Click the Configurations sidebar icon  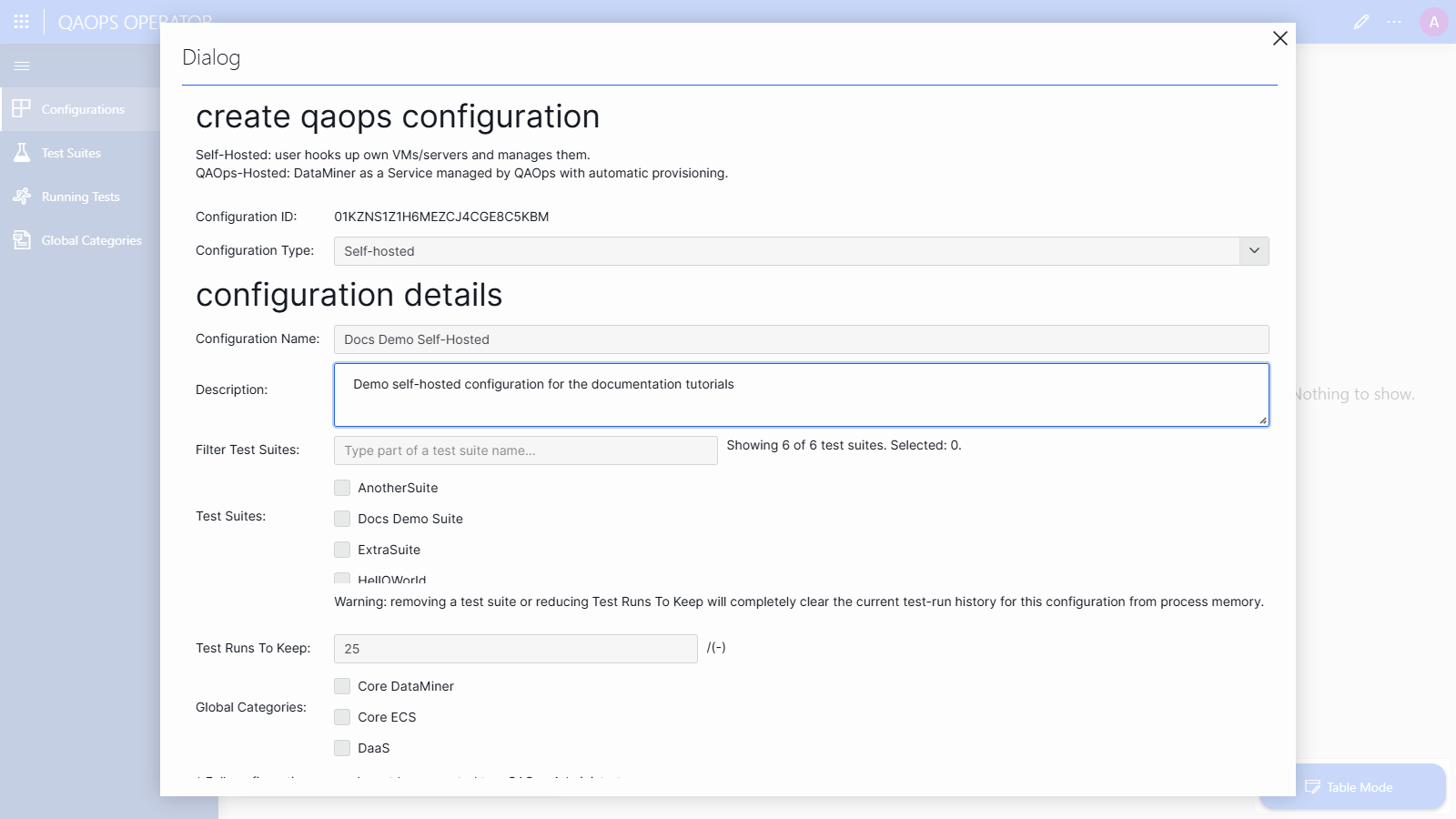click(x=22, y=109)
